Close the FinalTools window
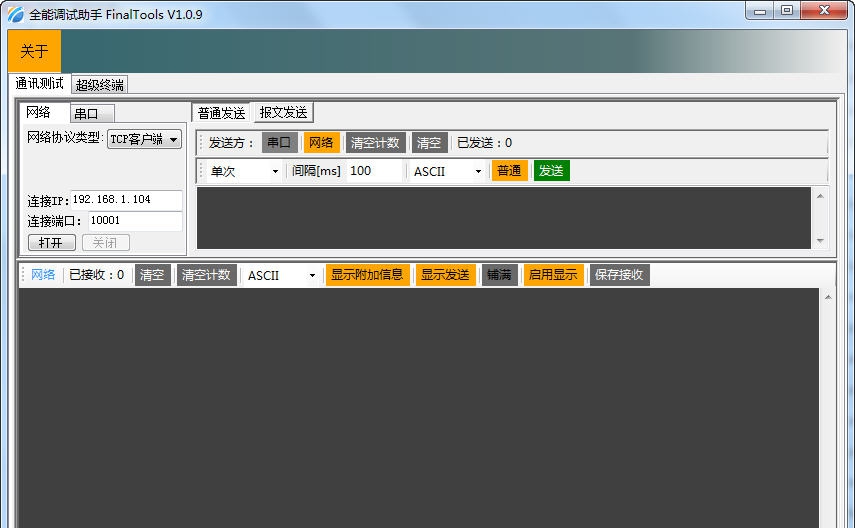This screenshot has height=528, width=855. click(x=824, y=10)
